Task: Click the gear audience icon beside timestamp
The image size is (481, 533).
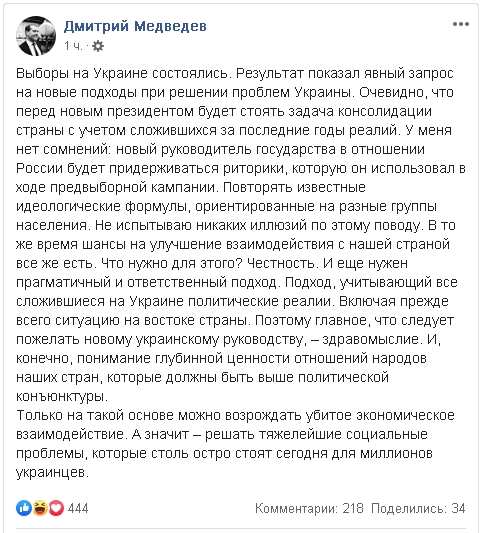Action: click(98, 46)
